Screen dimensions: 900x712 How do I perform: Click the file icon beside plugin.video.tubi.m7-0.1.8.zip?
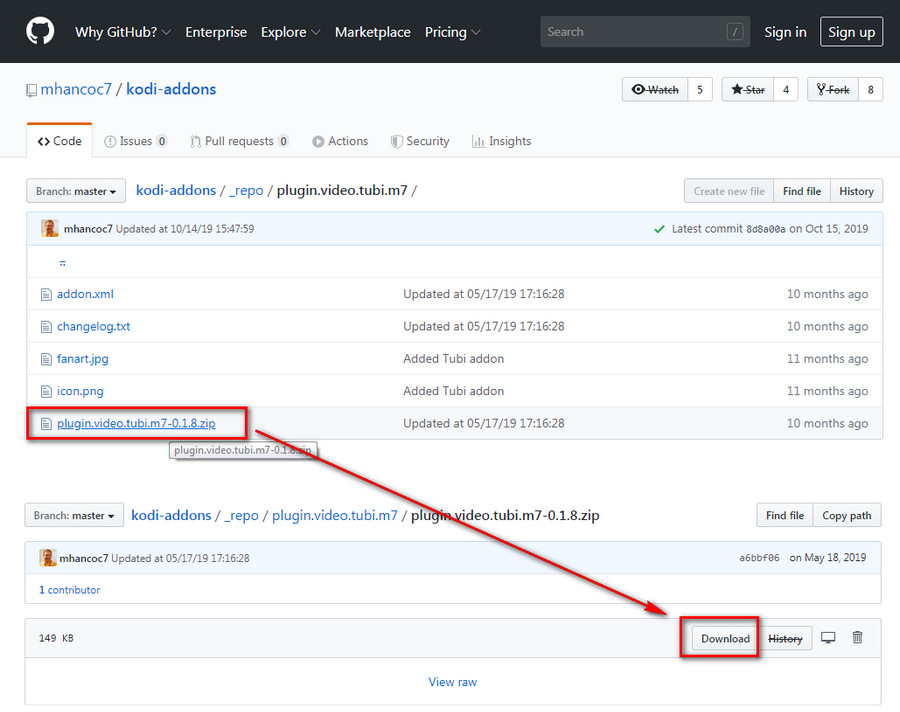(x=46, y=424)
